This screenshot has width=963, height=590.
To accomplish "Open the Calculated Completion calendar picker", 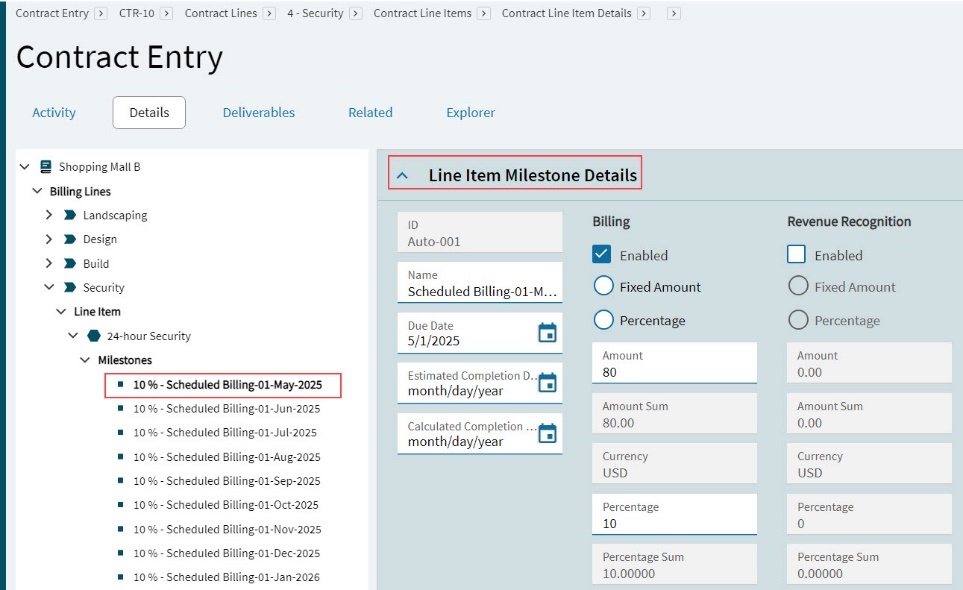I will 547,433.
